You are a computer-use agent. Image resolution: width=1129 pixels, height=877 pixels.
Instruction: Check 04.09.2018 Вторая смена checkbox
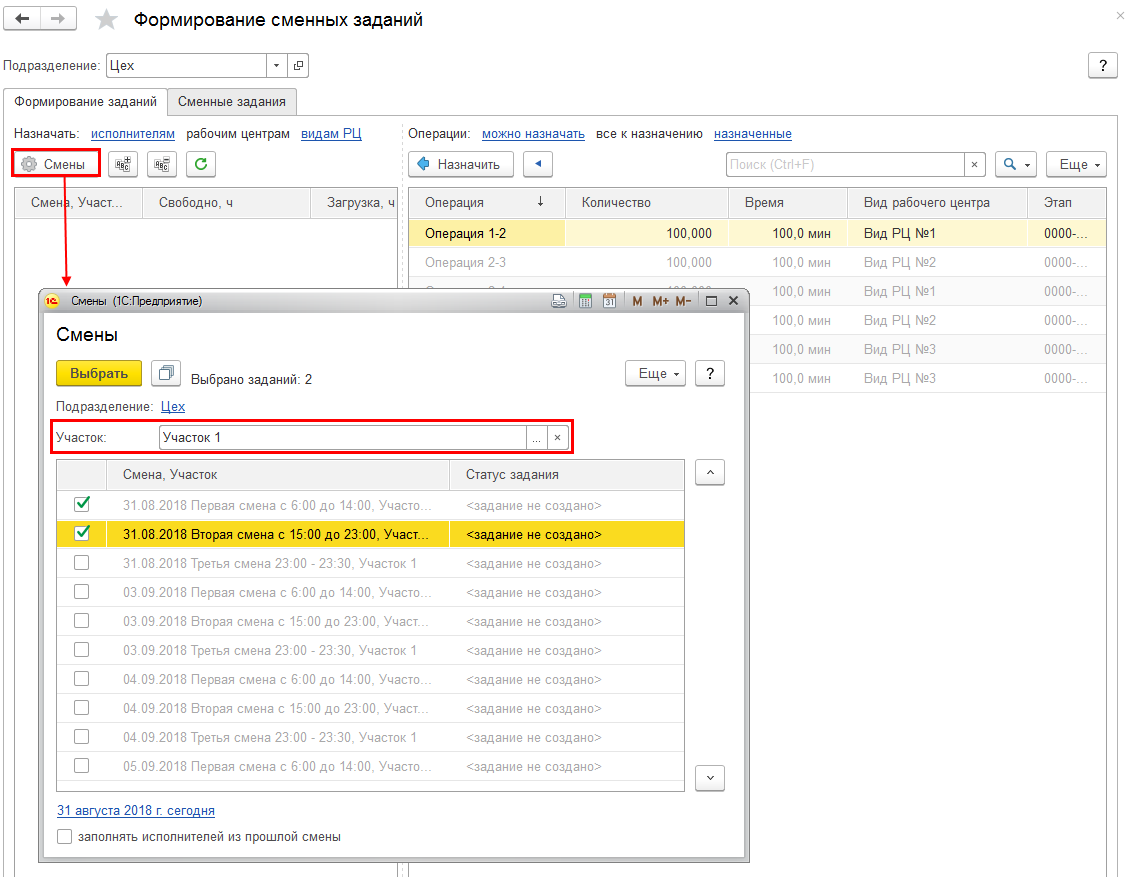[82, 707]
